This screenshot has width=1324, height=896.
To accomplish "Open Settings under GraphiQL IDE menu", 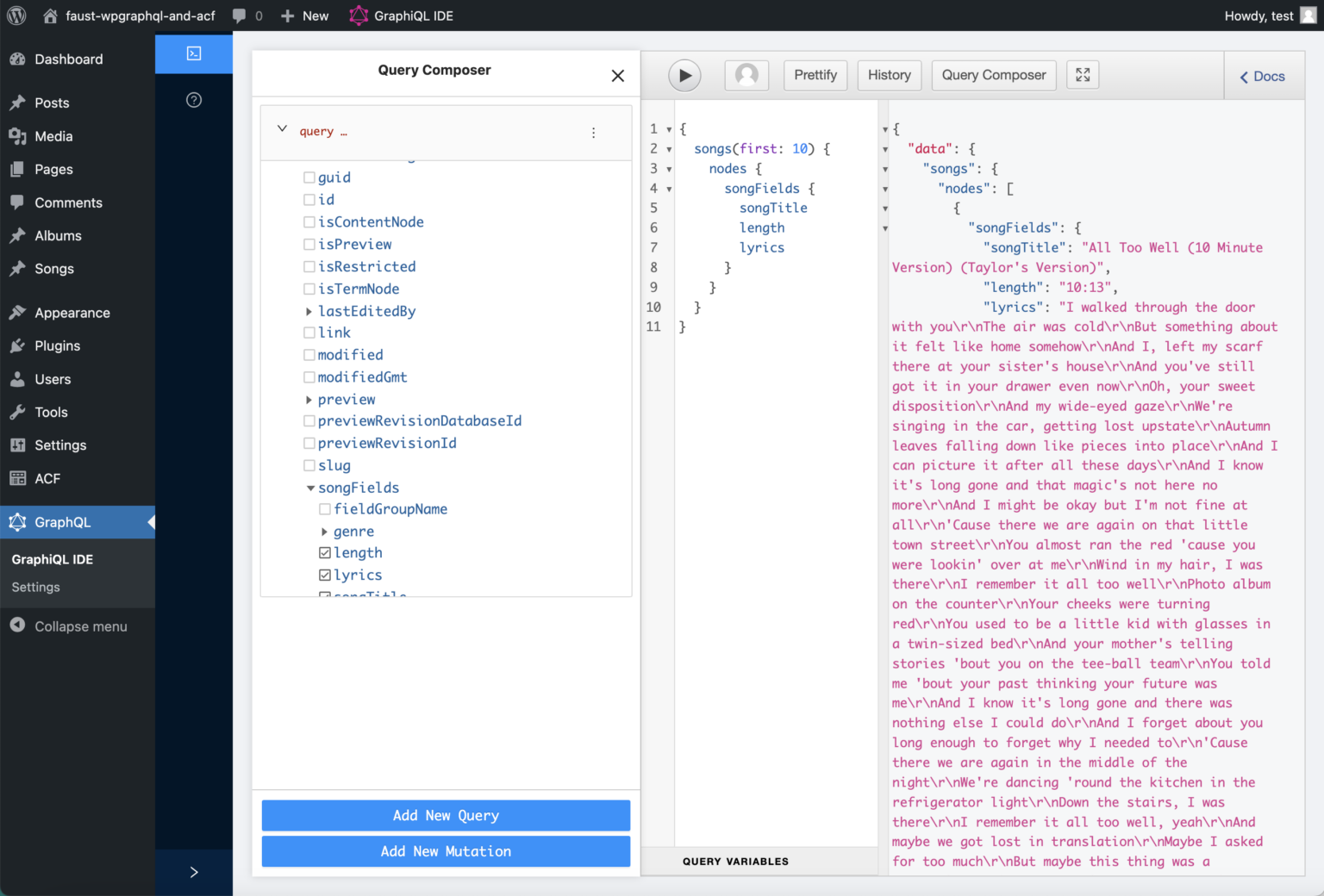I will [35, 587].
